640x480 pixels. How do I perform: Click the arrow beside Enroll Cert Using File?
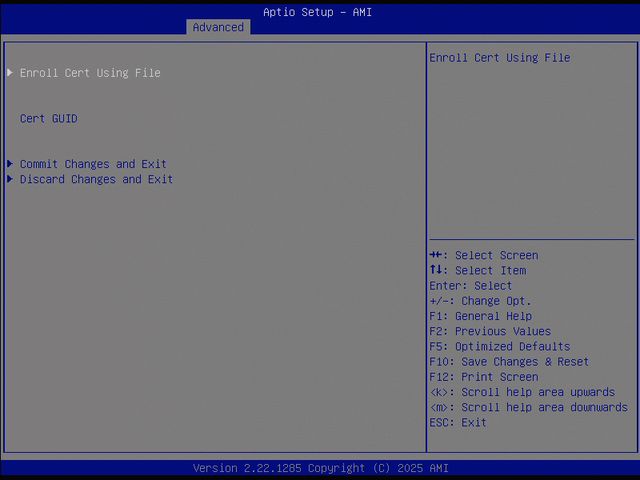click(x=10, y=73)
